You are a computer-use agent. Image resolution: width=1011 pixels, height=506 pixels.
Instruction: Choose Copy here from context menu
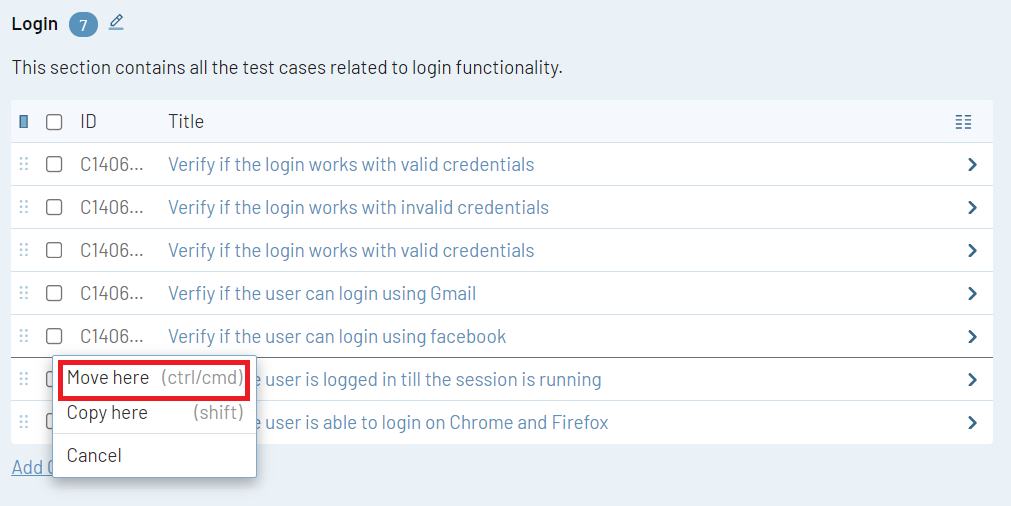point(154,413)
